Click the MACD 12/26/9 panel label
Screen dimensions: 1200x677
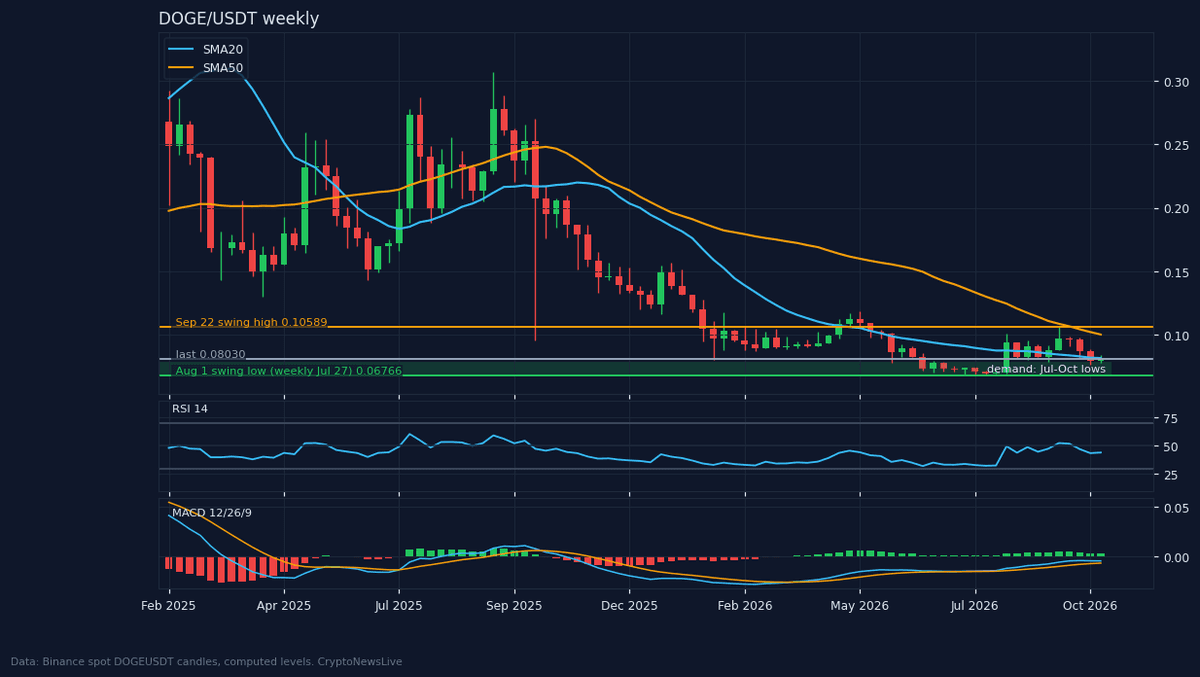[x=212, y=513]
